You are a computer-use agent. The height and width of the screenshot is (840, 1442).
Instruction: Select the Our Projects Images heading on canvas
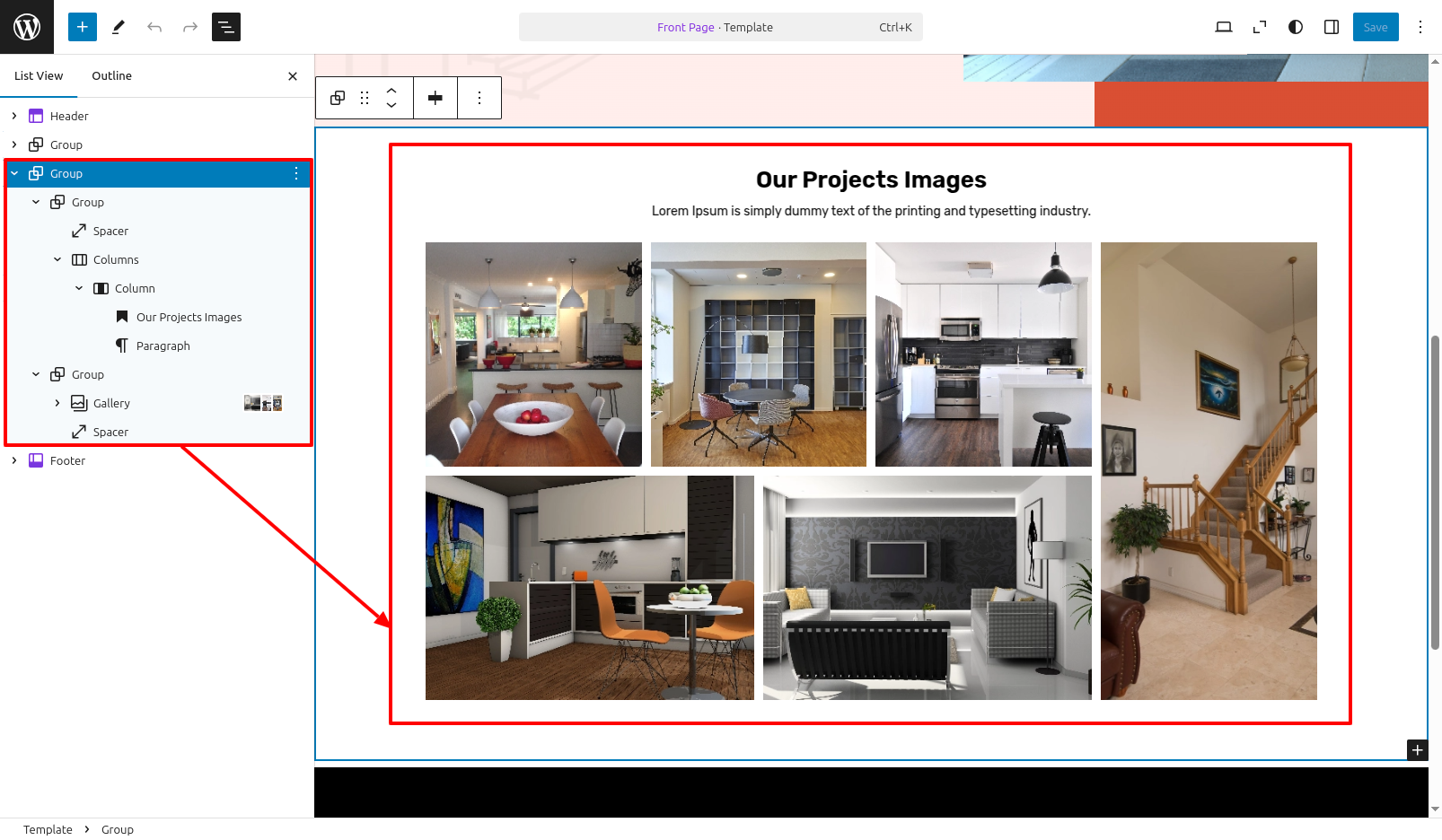point(871,179)
